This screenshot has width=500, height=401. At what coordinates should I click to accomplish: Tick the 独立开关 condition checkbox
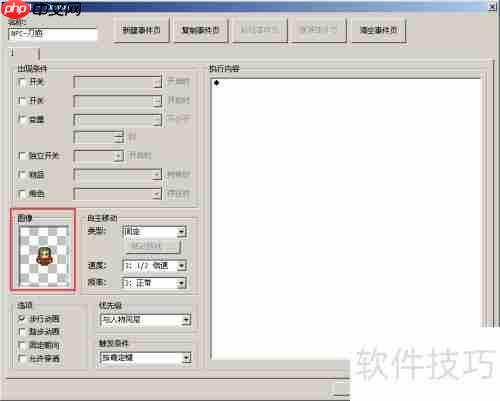22,156
